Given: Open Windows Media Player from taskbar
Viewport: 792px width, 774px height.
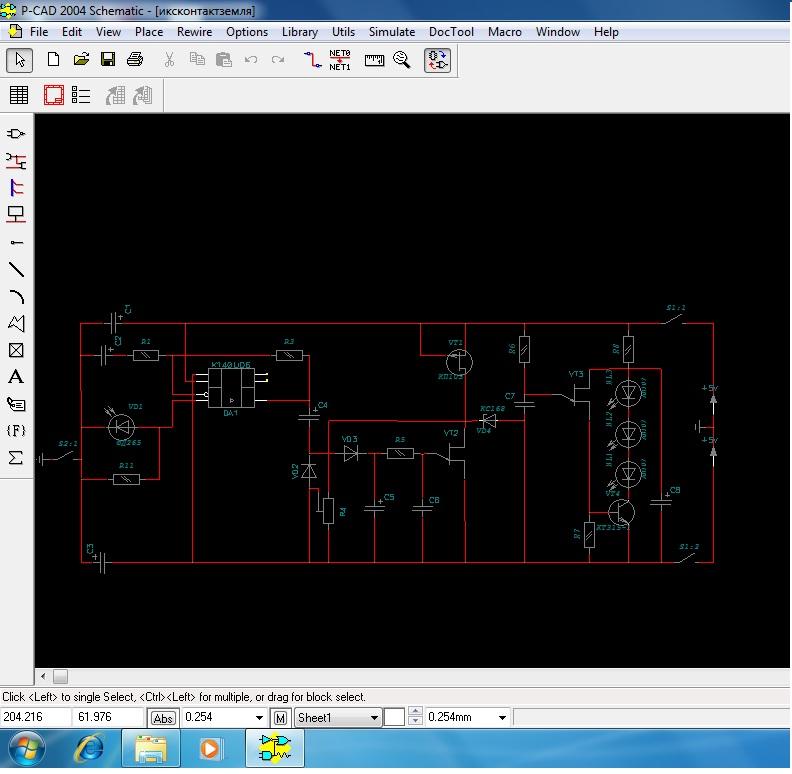Looking at the screenshot, I should [x=211, y=749].
